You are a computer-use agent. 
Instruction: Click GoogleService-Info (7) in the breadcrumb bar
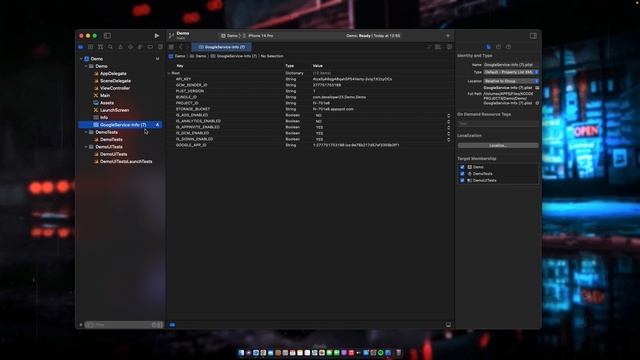tap(233, 56)
